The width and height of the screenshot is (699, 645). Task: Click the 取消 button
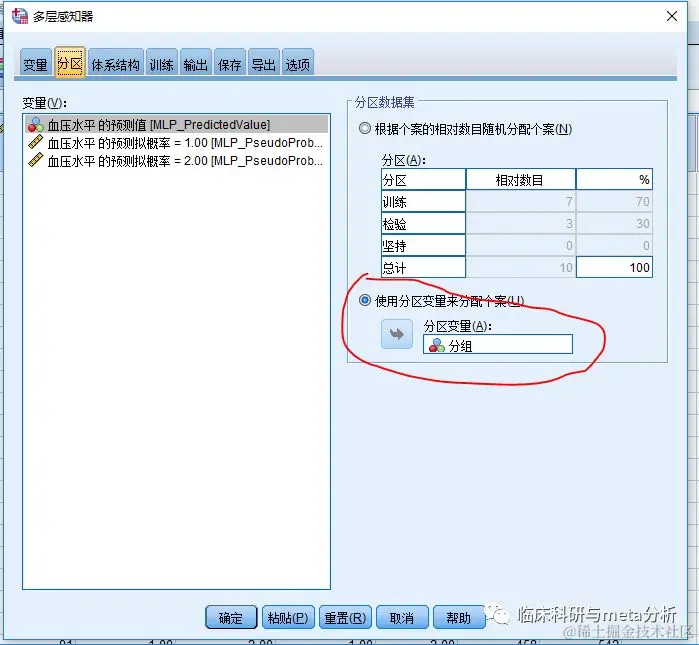coord(402,617)
